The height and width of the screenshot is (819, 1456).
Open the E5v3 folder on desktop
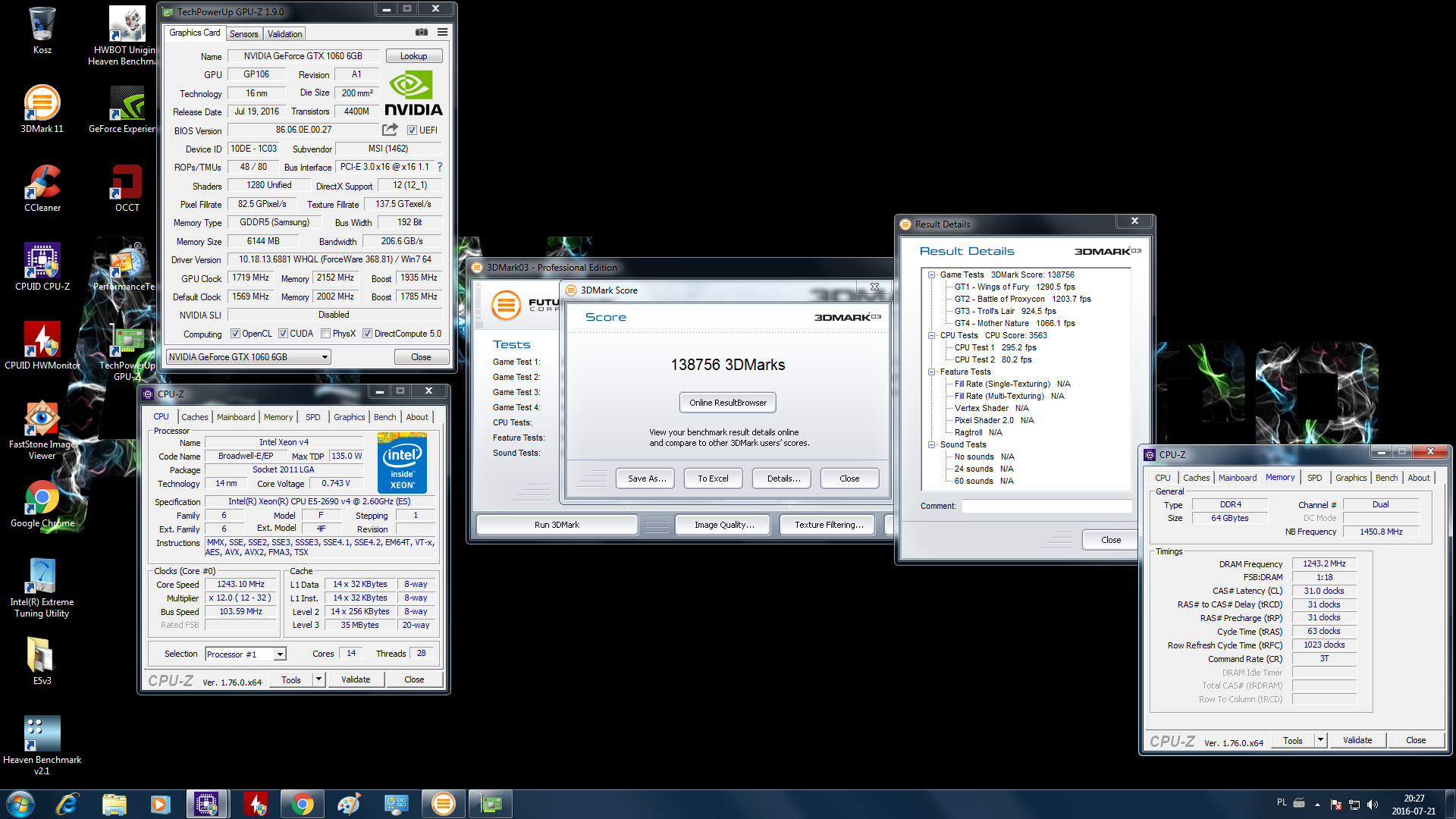point(42,661)
